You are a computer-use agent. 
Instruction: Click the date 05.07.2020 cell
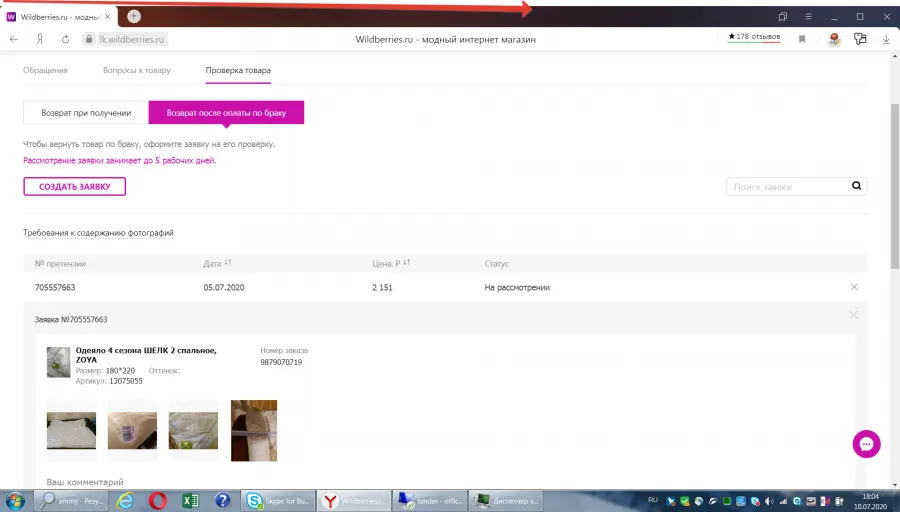(x=224, y=287)
